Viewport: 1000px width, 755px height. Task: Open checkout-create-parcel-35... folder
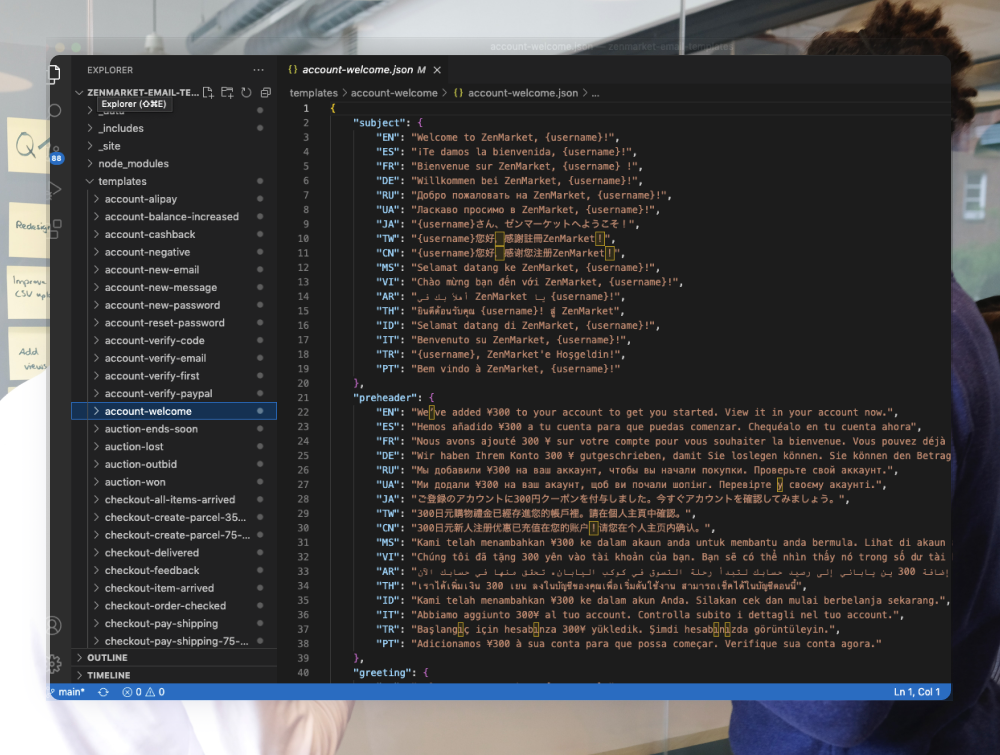point(175,518)
